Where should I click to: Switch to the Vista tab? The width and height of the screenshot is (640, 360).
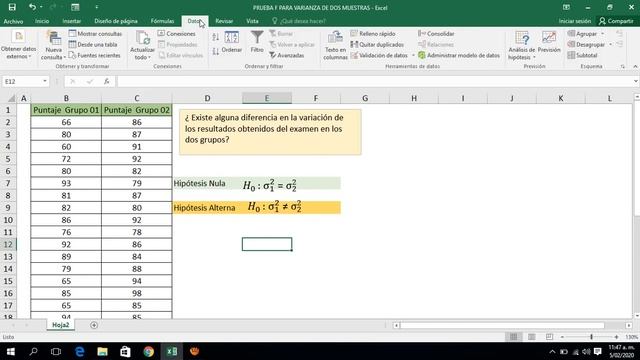(x=252, y=21)
